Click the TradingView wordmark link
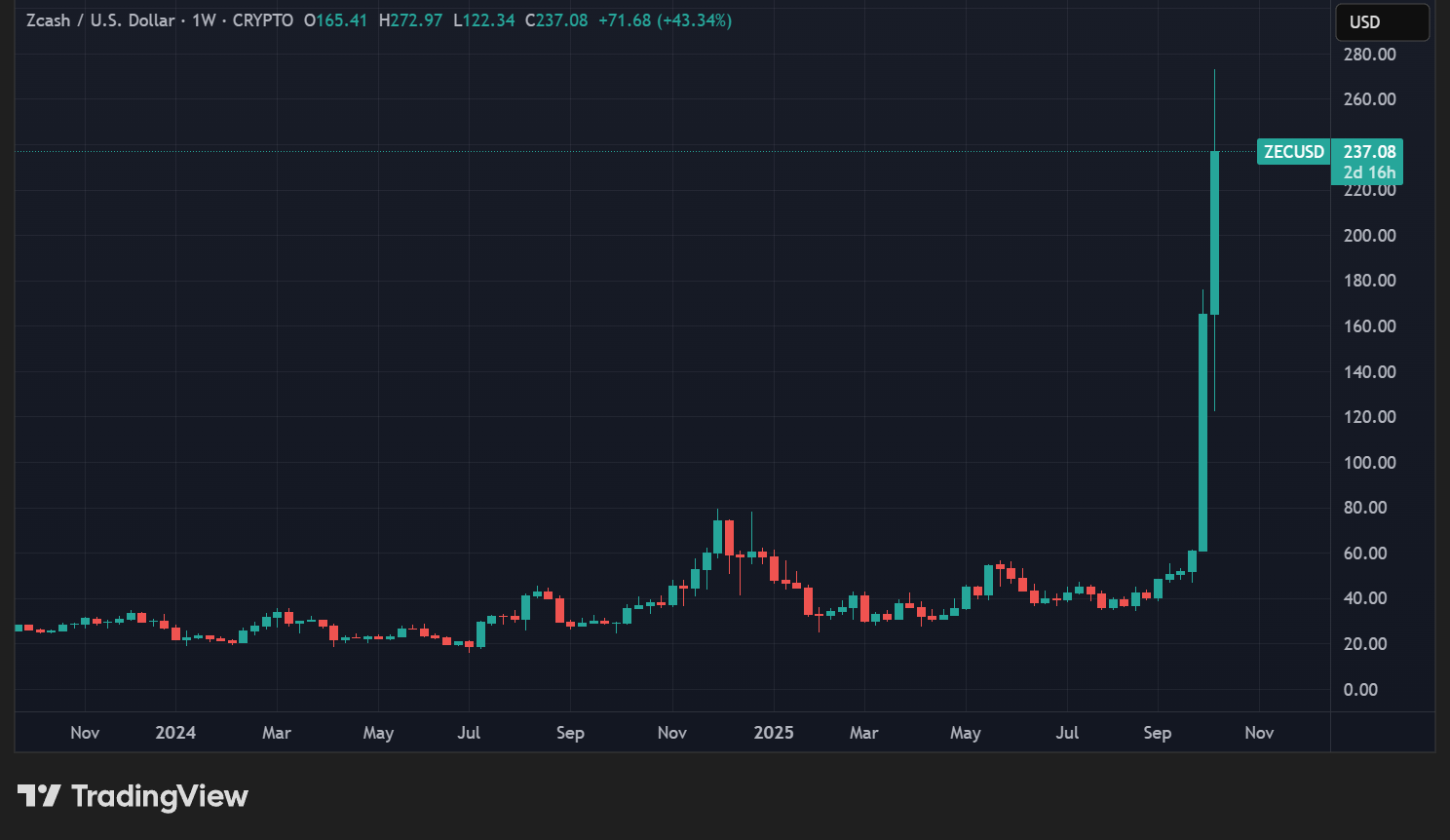 point(159,796)
